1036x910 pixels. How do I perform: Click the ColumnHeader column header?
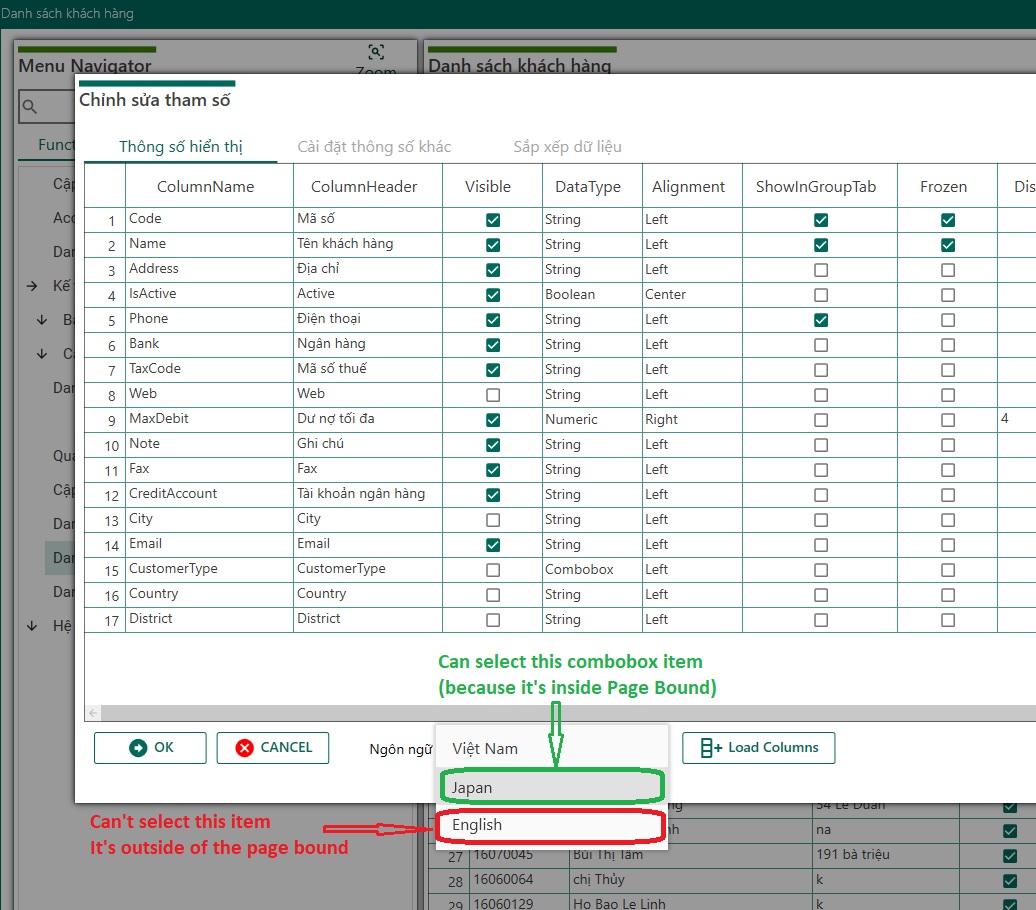(x=367, y=186)
